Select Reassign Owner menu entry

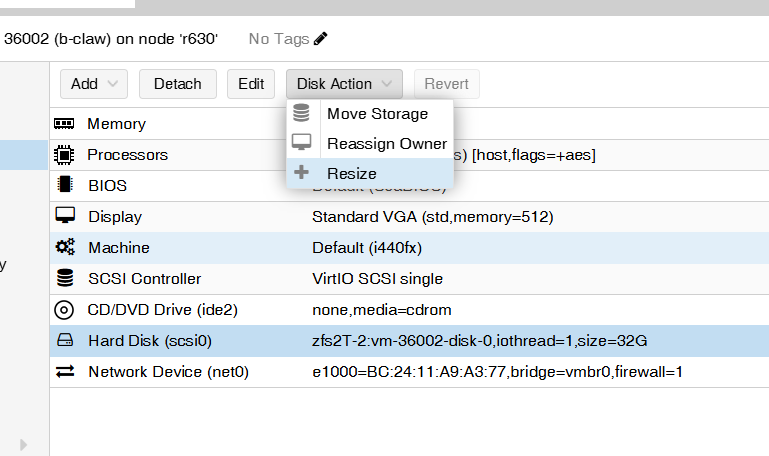(386, 144)
